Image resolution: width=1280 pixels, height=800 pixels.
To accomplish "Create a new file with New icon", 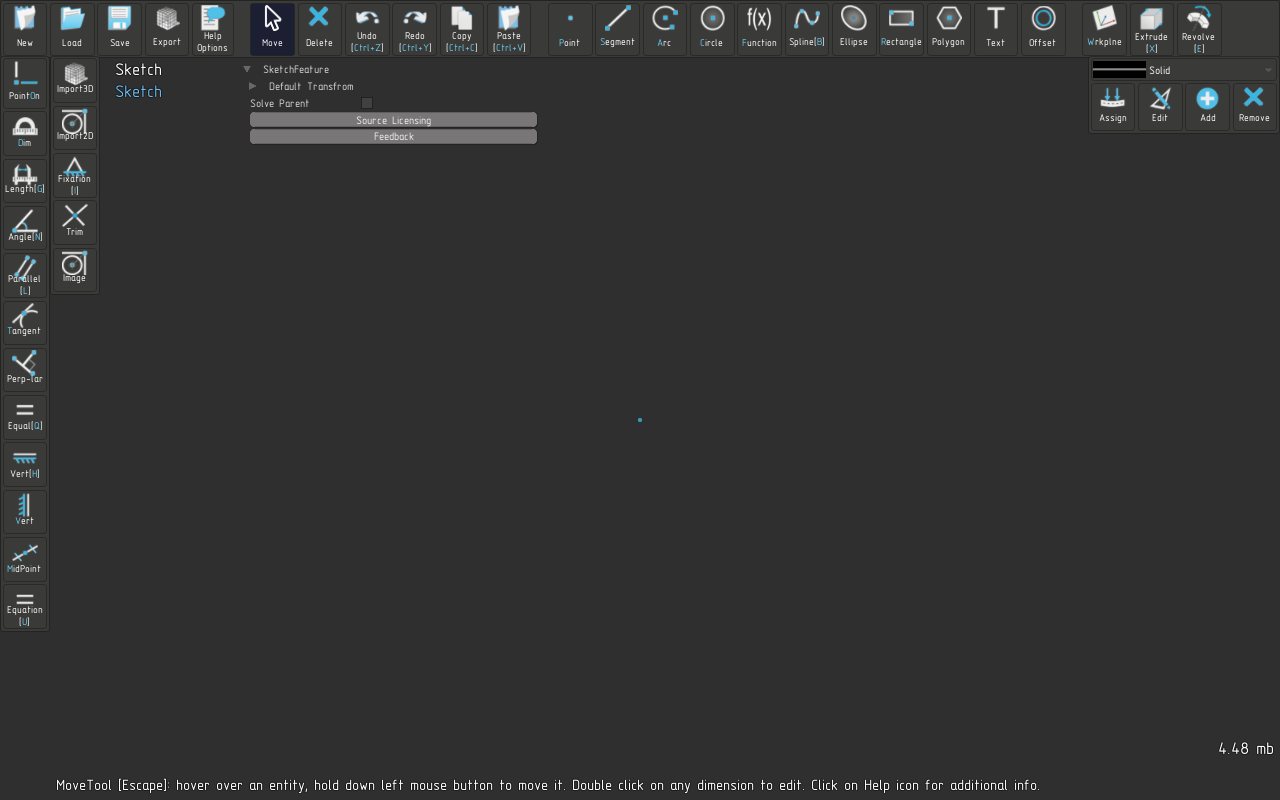I will pyautogui.click(x=24, y=28).
